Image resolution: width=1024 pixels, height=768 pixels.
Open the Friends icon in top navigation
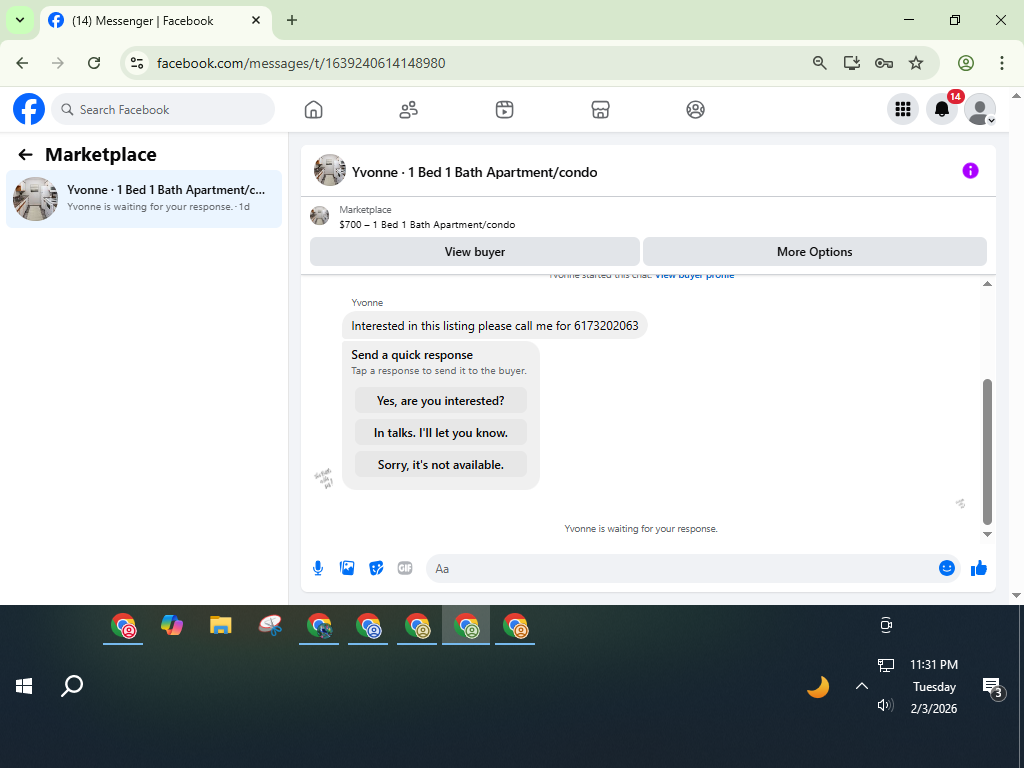(409, 110)
